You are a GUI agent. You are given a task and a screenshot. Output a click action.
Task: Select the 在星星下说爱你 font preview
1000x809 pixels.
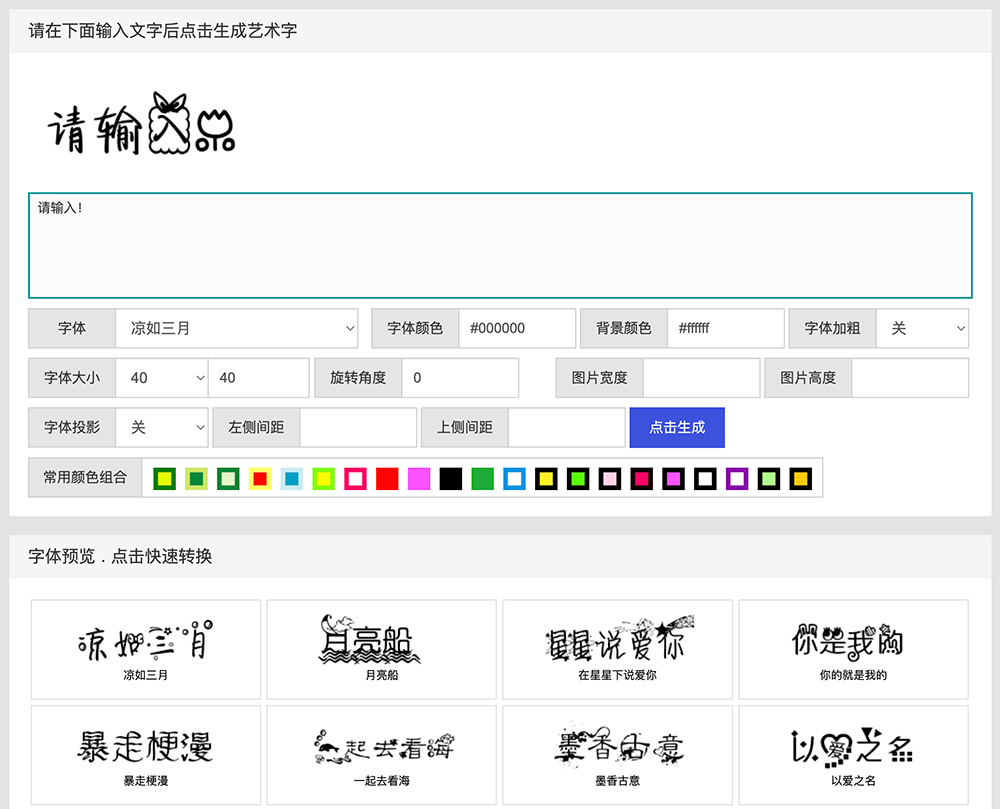tap(617, 649)
